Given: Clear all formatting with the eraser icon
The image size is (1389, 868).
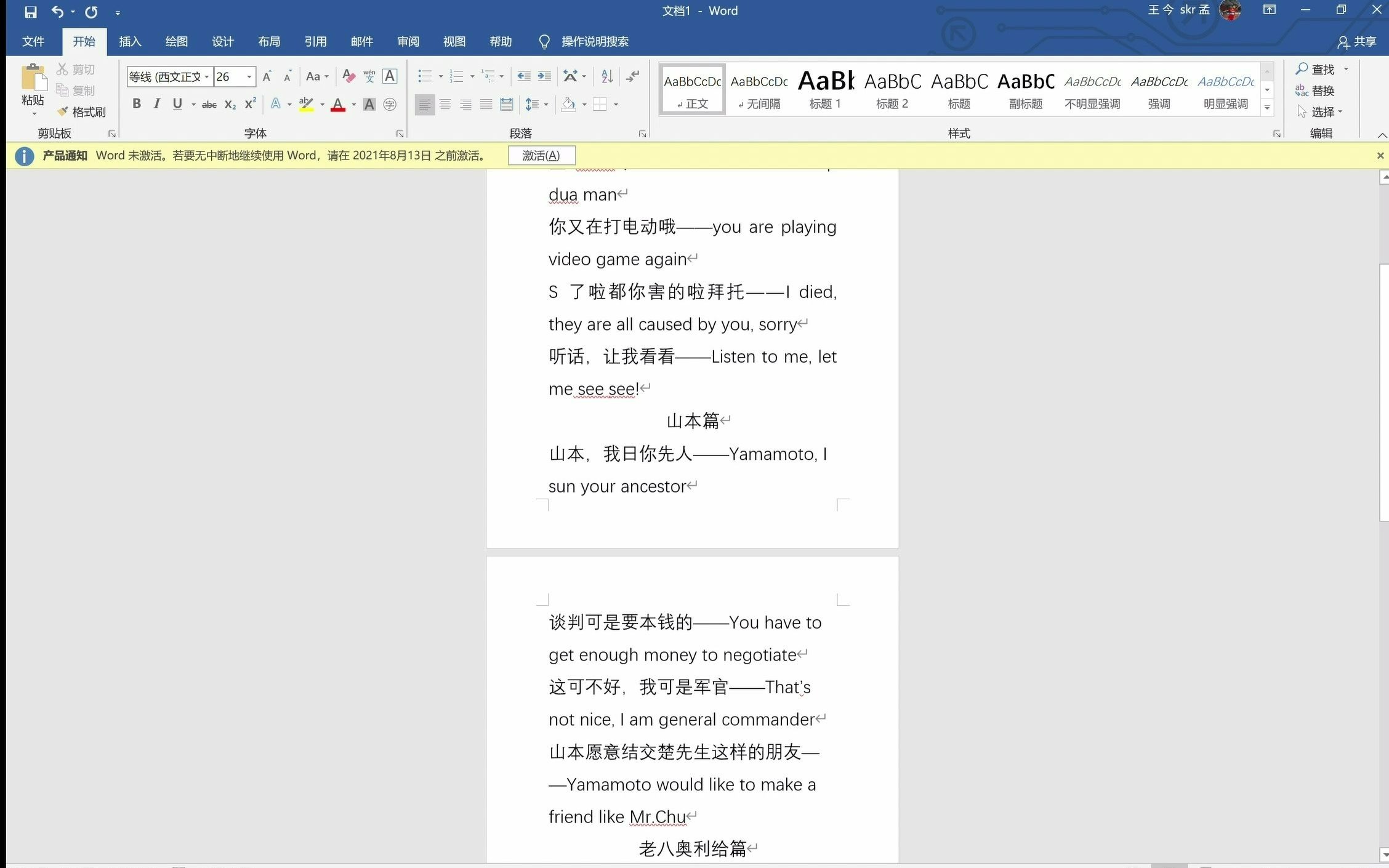Looking at the screenshot, I should click(x=348, y=76).
